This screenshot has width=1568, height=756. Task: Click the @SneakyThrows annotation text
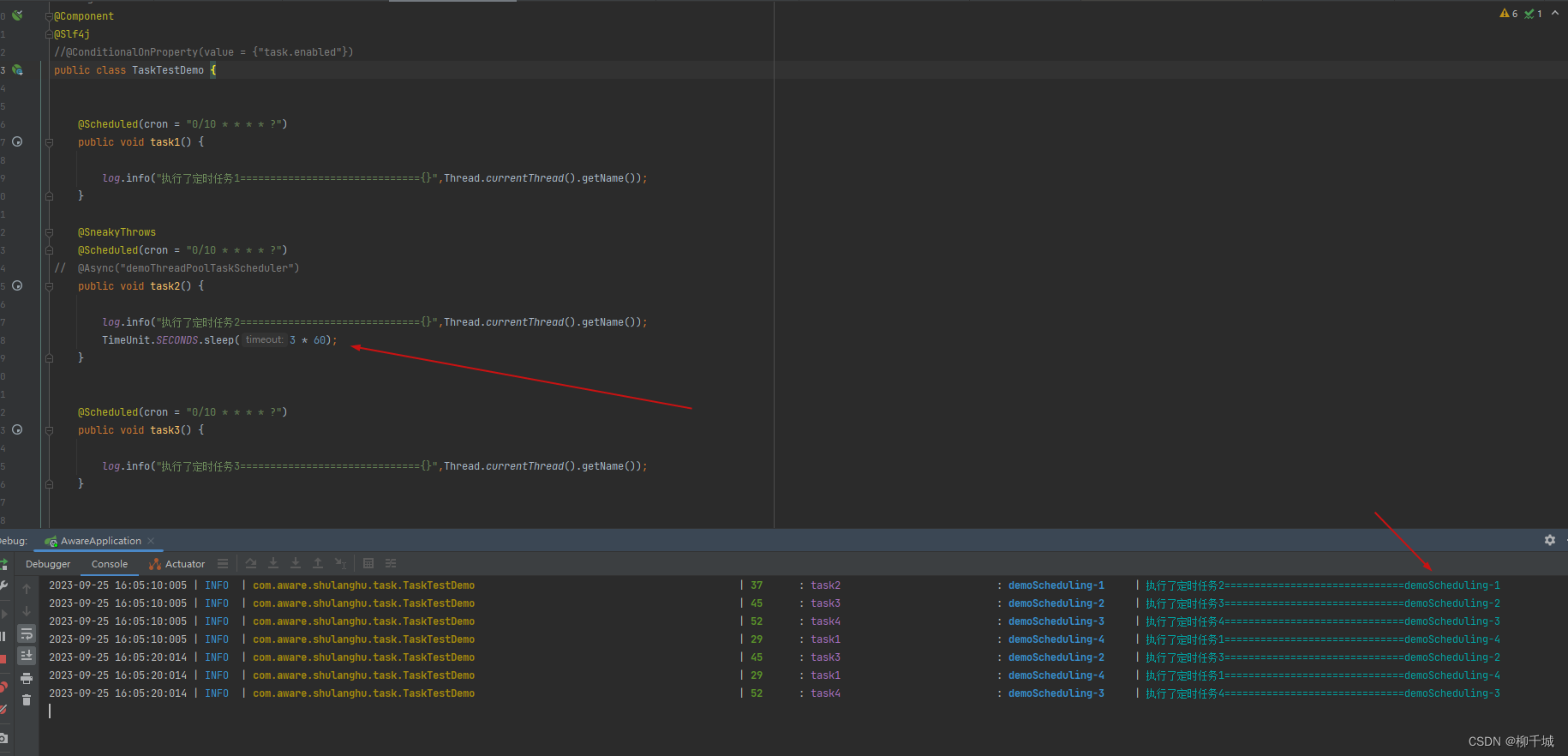click(117, 232)
